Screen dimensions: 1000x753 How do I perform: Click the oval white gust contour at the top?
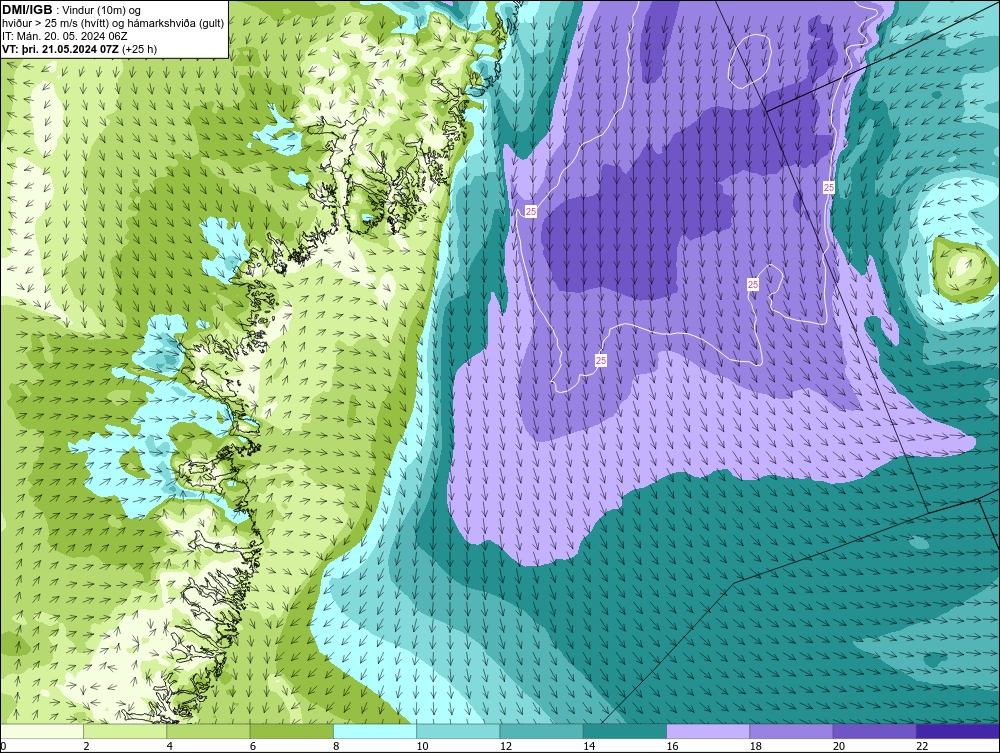click(750, 61)
